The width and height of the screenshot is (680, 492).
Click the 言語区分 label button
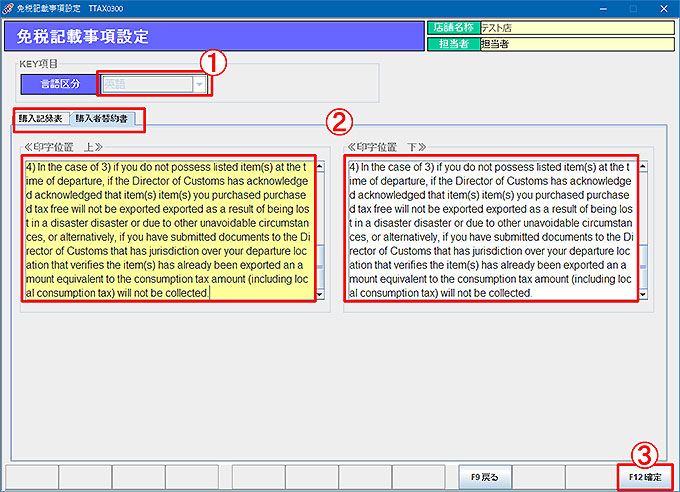click(x=60, y=84)
